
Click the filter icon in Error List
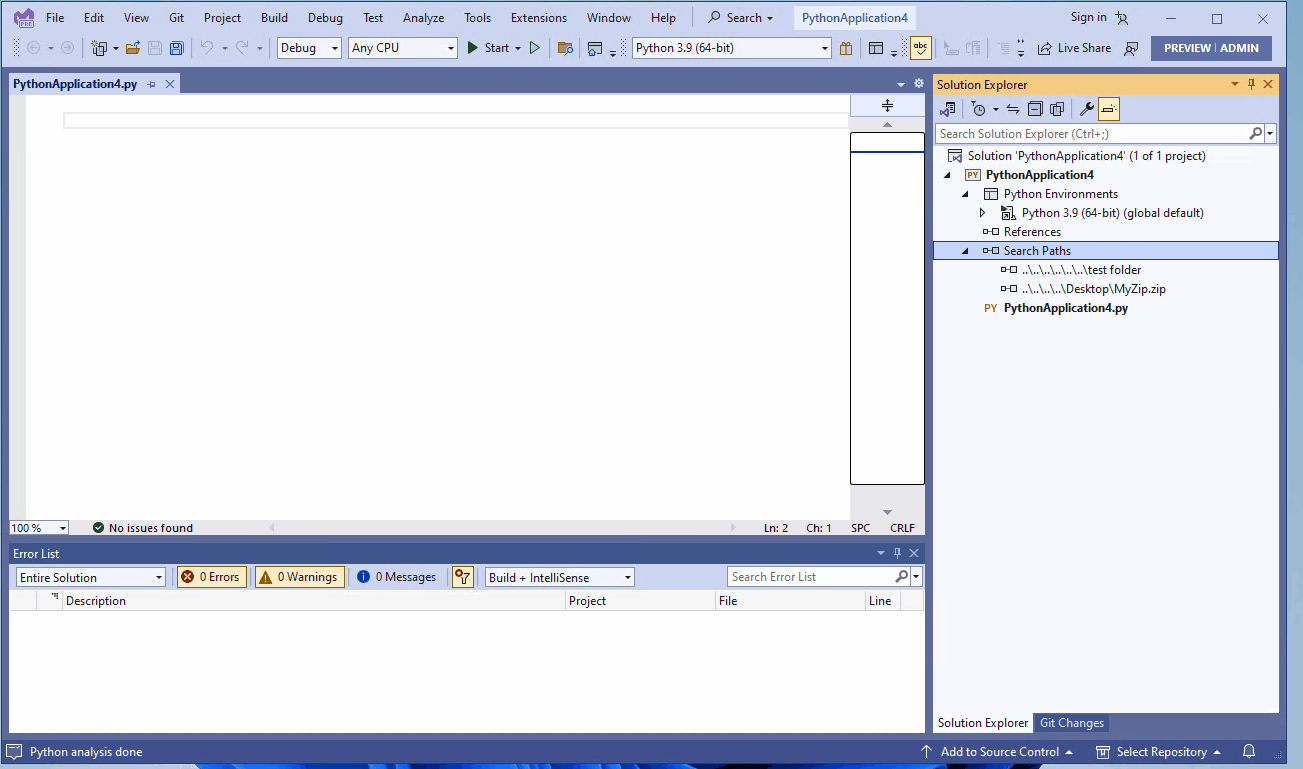tap(461, 576)
